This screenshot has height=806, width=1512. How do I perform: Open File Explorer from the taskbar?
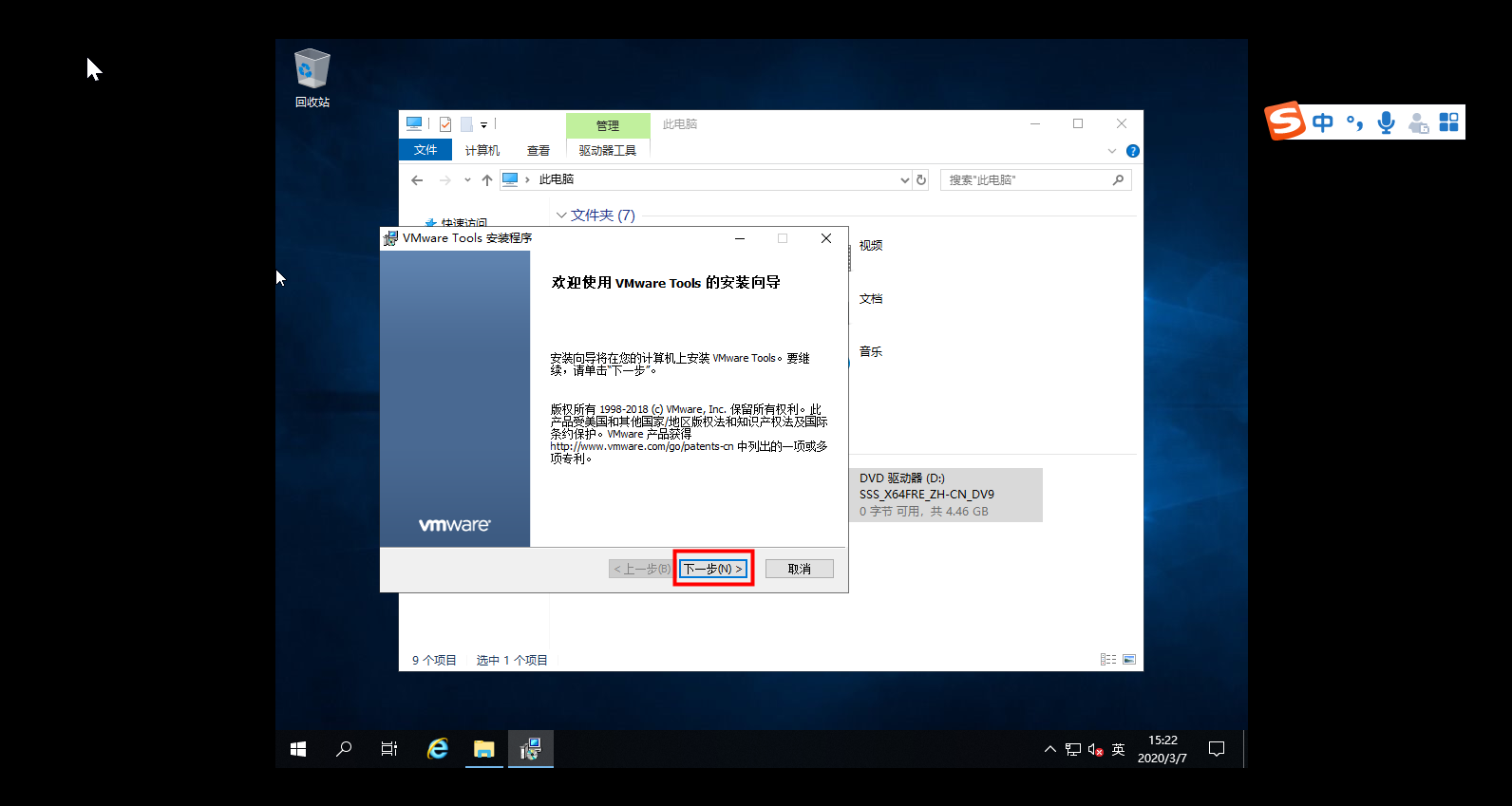point(484,749)
